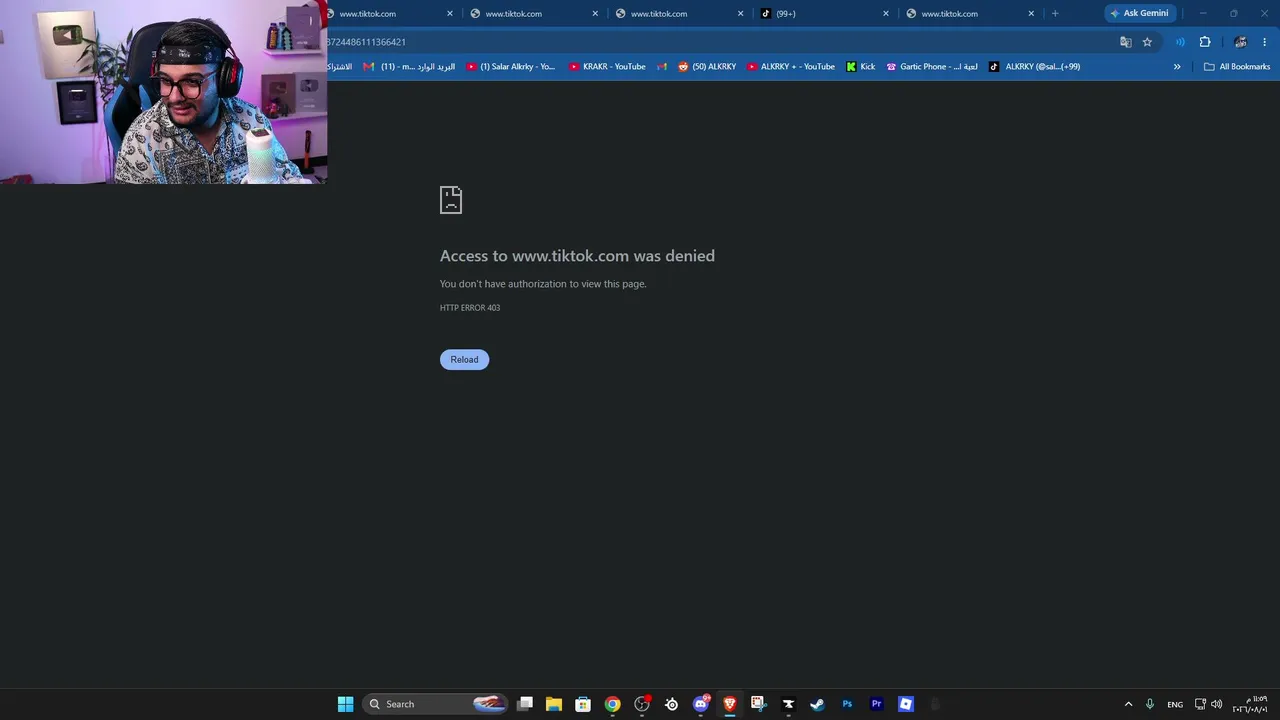This screenshot has height=720, width=1280.
Task: Click the 'Access to www.tiktok.com was denied' heading
Action: pyautogui.click(x=577, y=256)
